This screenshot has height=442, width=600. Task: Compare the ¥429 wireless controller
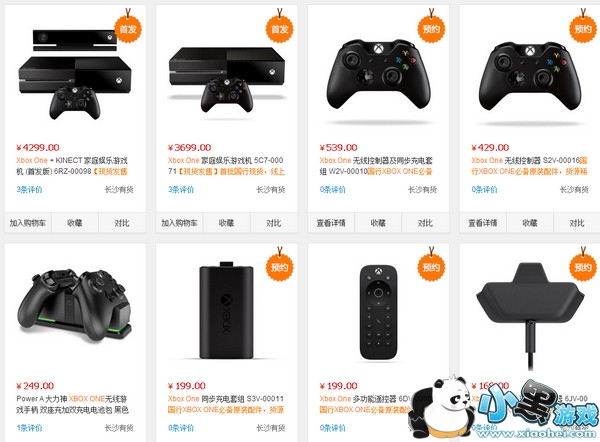(577, 223)
